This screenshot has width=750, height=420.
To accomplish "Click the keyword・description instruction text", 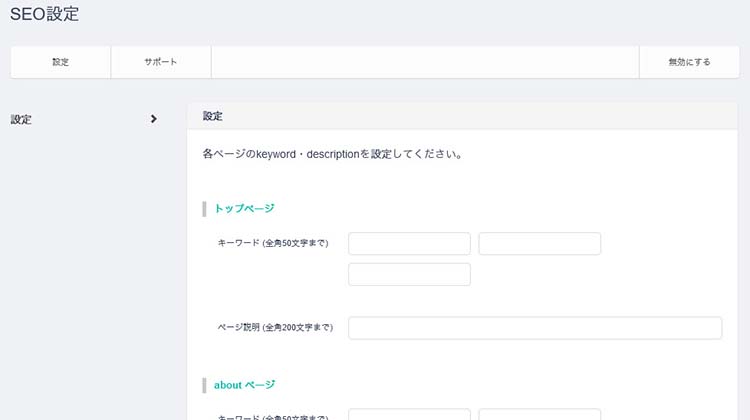I will pyautogui.click(x=332, y=154).
